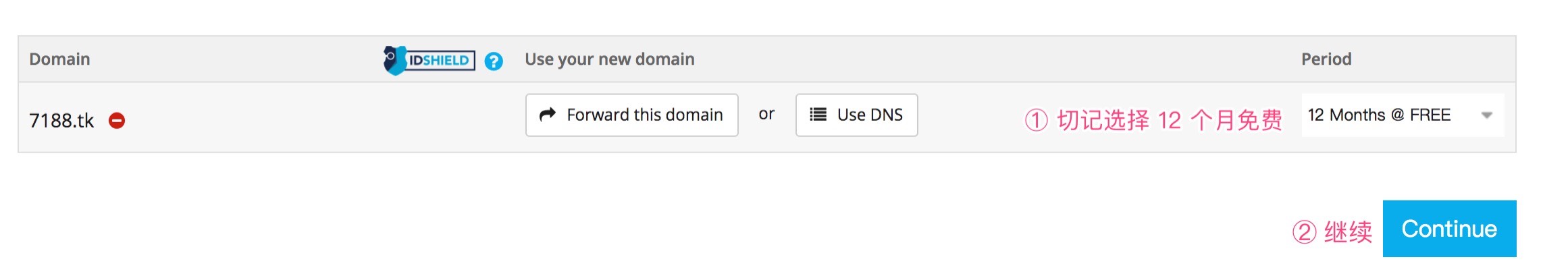Click the shield mascot in the IDSHIELD logo
Image resolution: width=1568 pixels, height=280 pixels.
tap(394, 60)
